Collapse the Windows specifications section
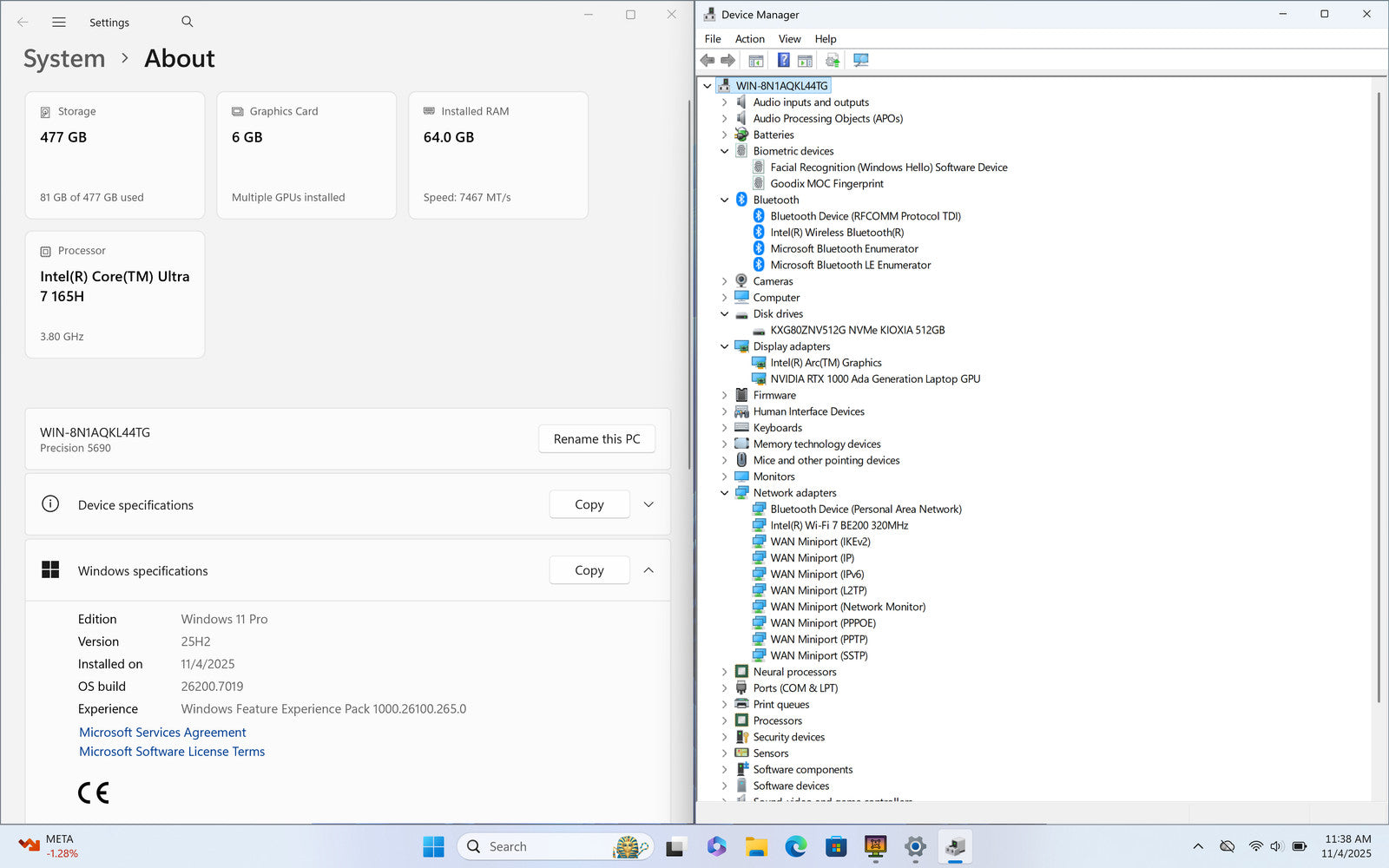The height and width of the screenshot is (868, 1389). (648, 570)
